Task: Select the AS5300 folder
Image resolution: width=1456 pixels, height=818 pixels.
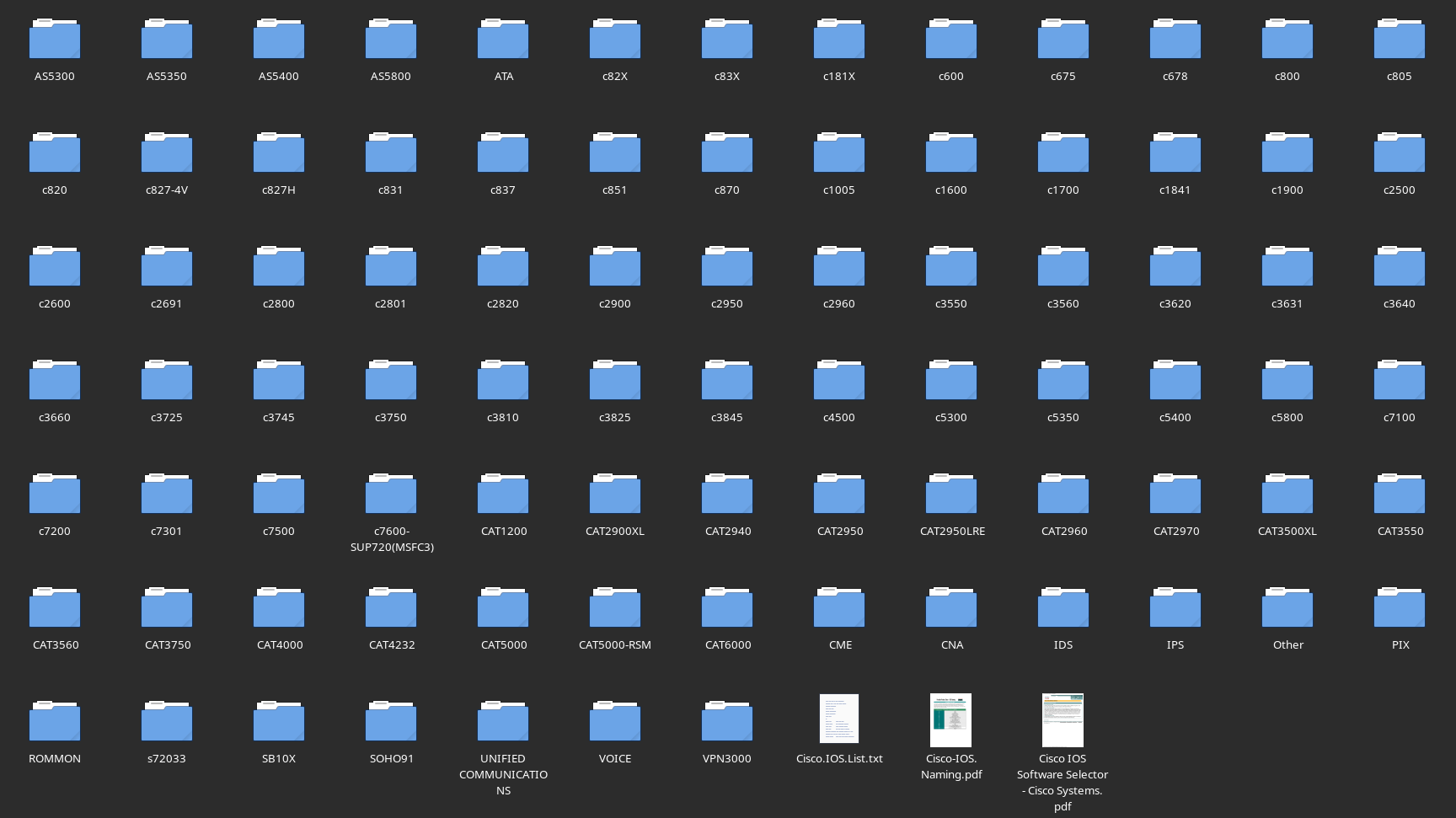Action: [x=55, y=40]
